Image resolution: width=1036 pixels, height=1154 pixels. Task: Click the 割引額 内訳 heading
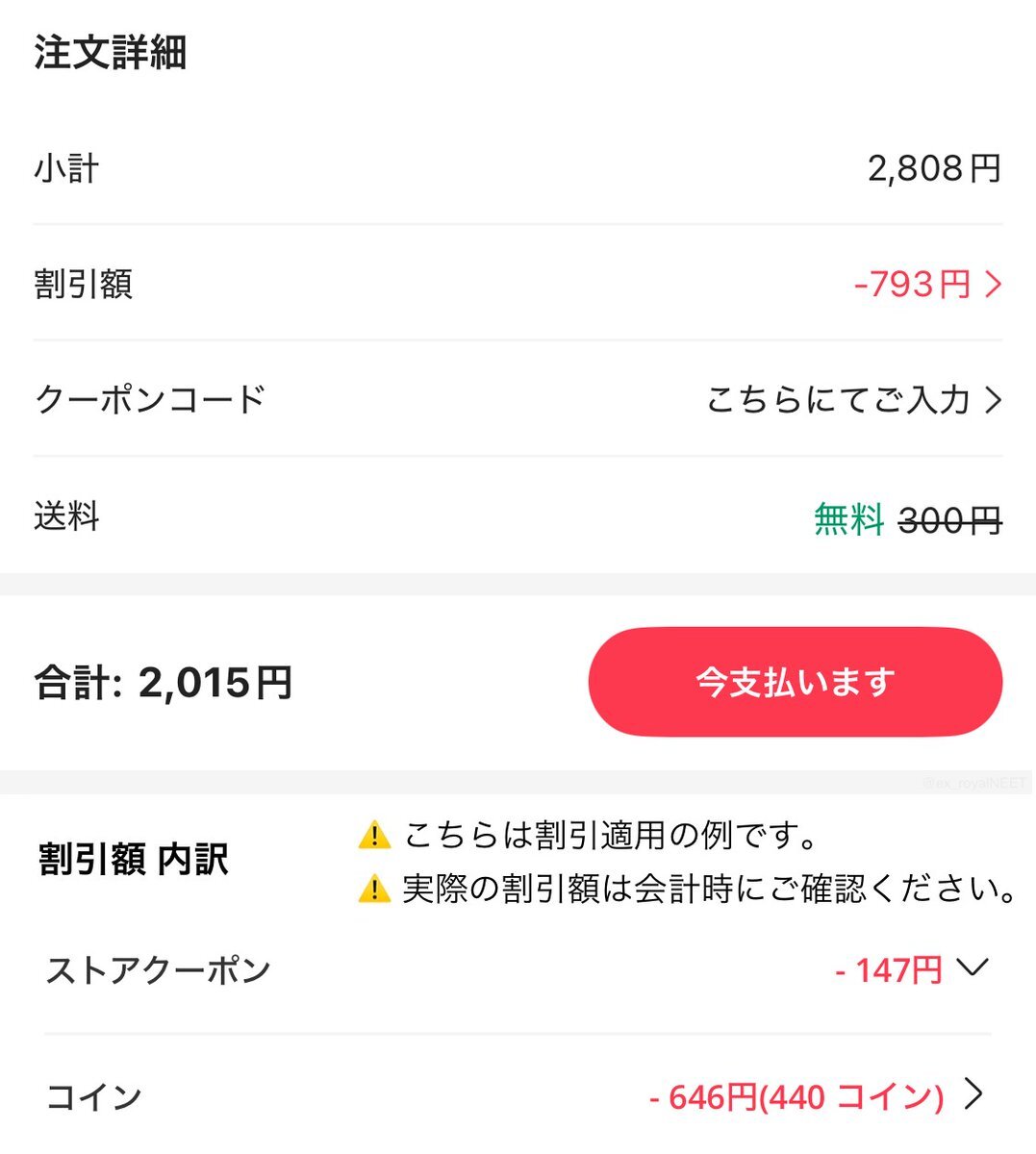click(x=134, y=859)
